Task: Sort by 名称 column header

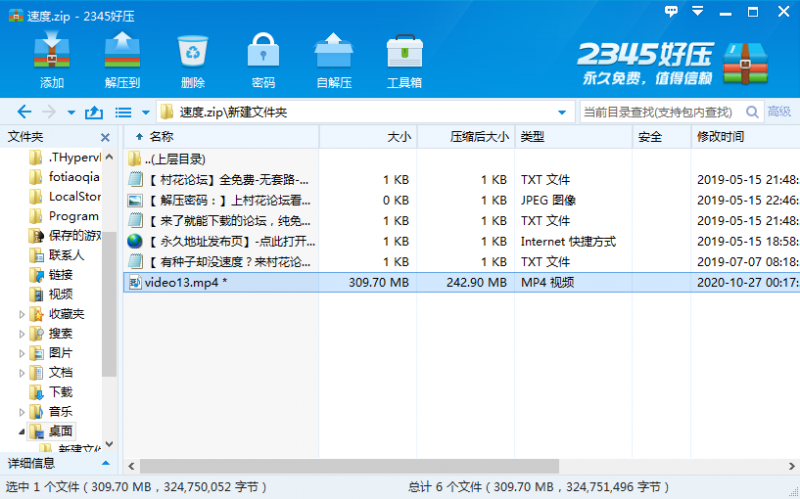Action: point(161,137)
